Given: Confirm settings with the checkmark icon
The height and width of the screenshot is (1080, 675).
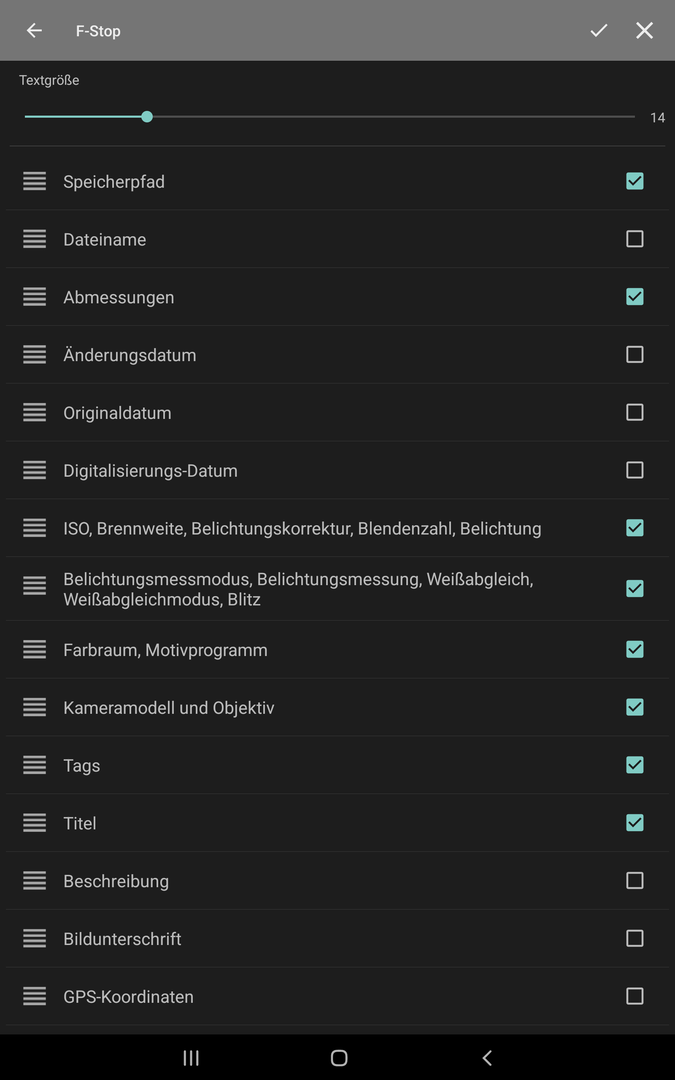Looking at the screenshot, I should click(599, 30).
